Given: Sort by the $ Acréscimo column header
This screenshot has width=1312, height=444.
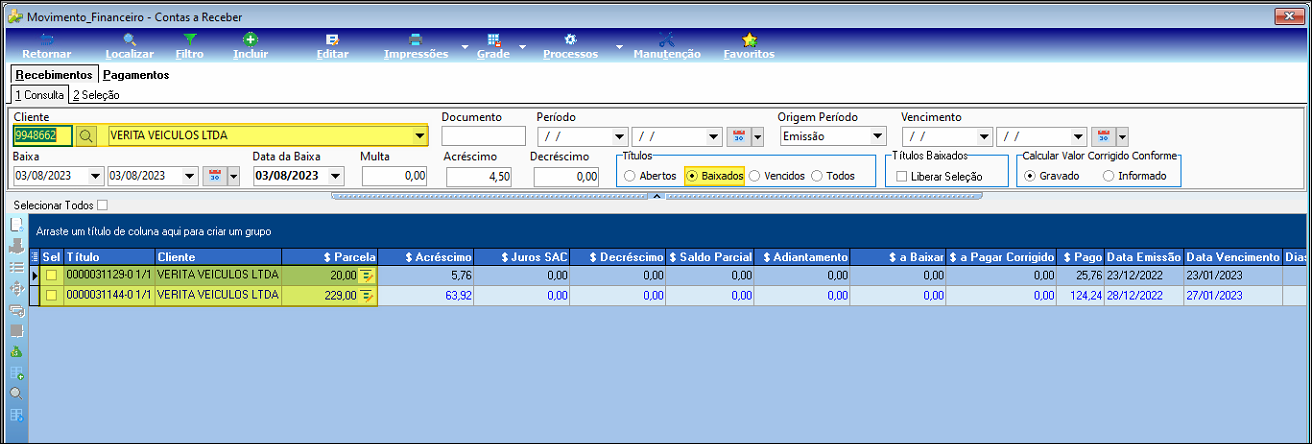Looking at the screenshot, I should pos(425,257).
